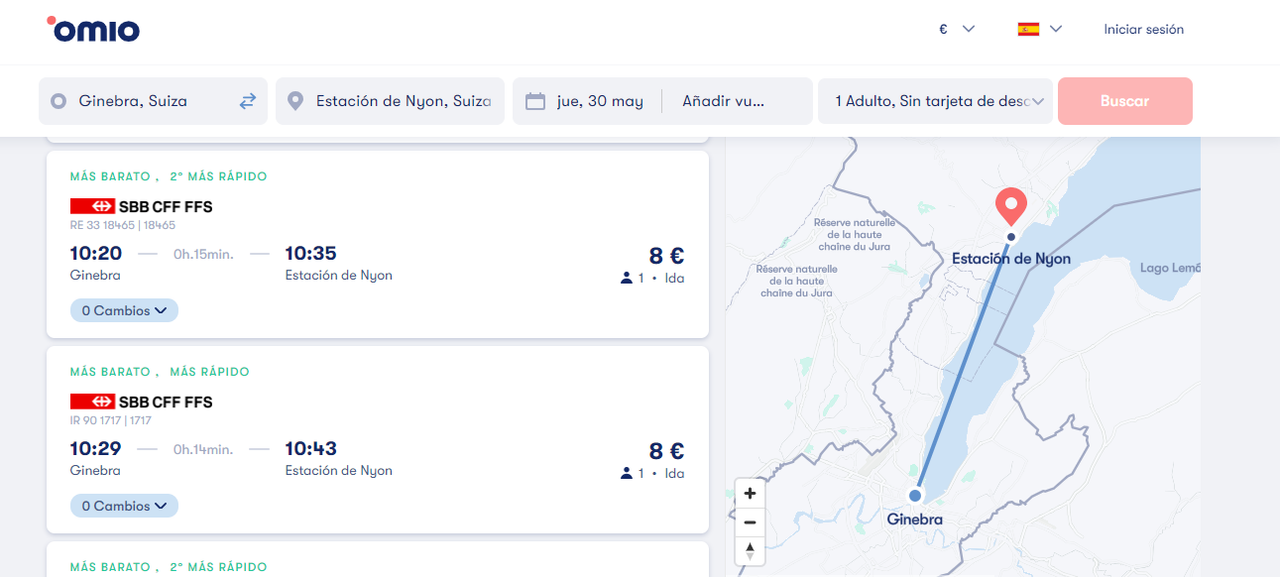Image resolution: width=1280 pixels, height=577 pixels.
Task: Click Iniciar sesión link
Action: click(x=1143, y=29)
